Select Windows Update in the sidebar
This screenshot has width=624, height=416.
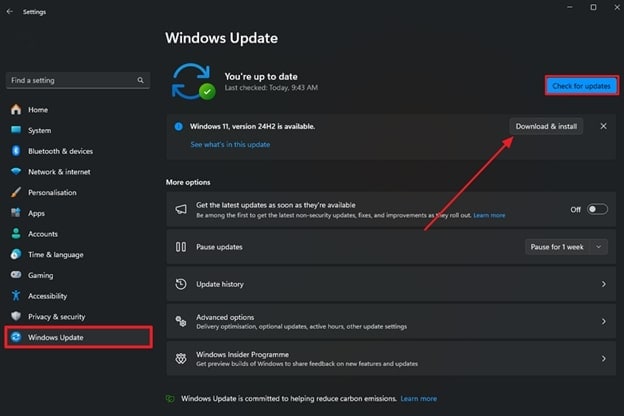click(x=78, y=337)
